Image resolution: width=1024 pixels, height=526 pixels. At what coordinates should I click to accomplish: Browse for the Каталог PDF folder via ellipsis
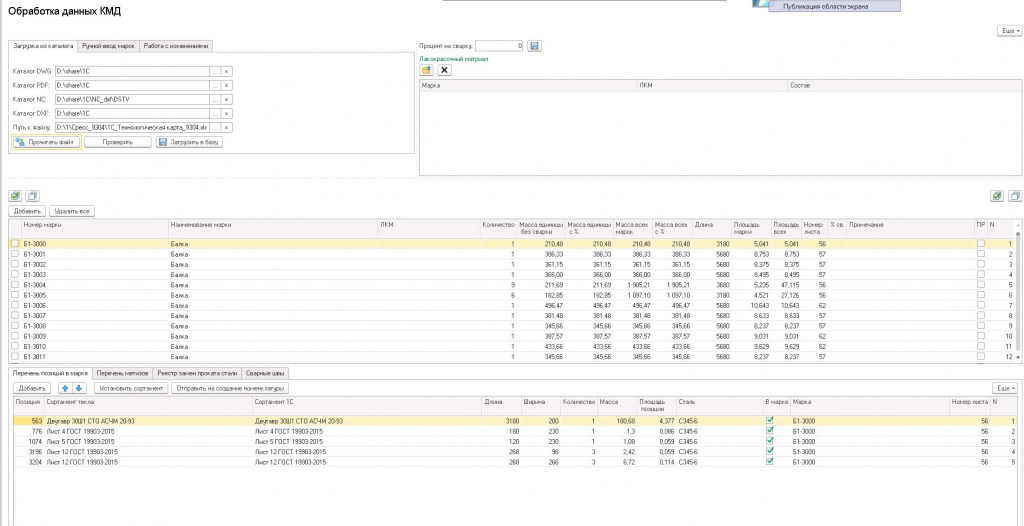[215, 86]
